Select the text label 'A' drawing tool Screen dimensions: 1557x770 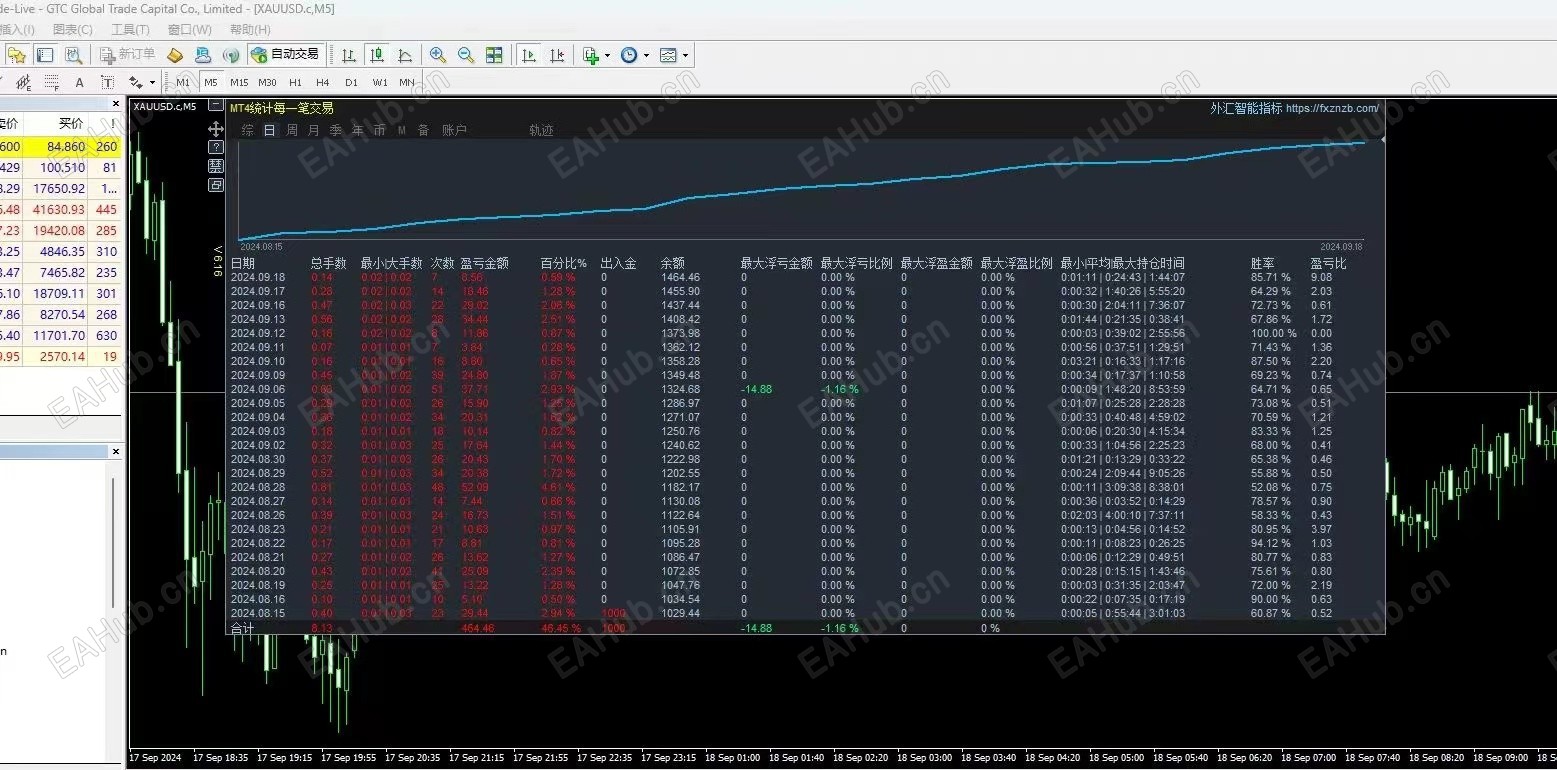pyautogui.click(x=80, y=82)
